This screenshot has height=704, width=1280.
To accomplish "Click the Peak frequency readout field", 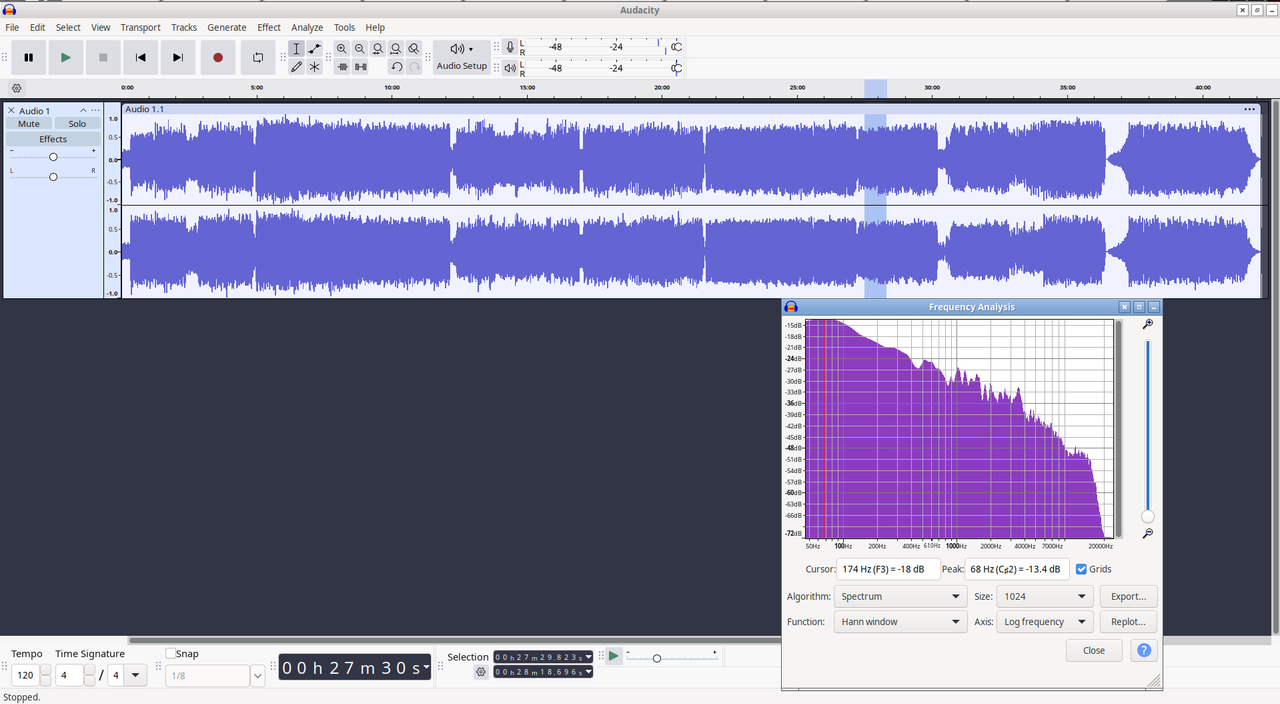I will (x=1017, y=569).
